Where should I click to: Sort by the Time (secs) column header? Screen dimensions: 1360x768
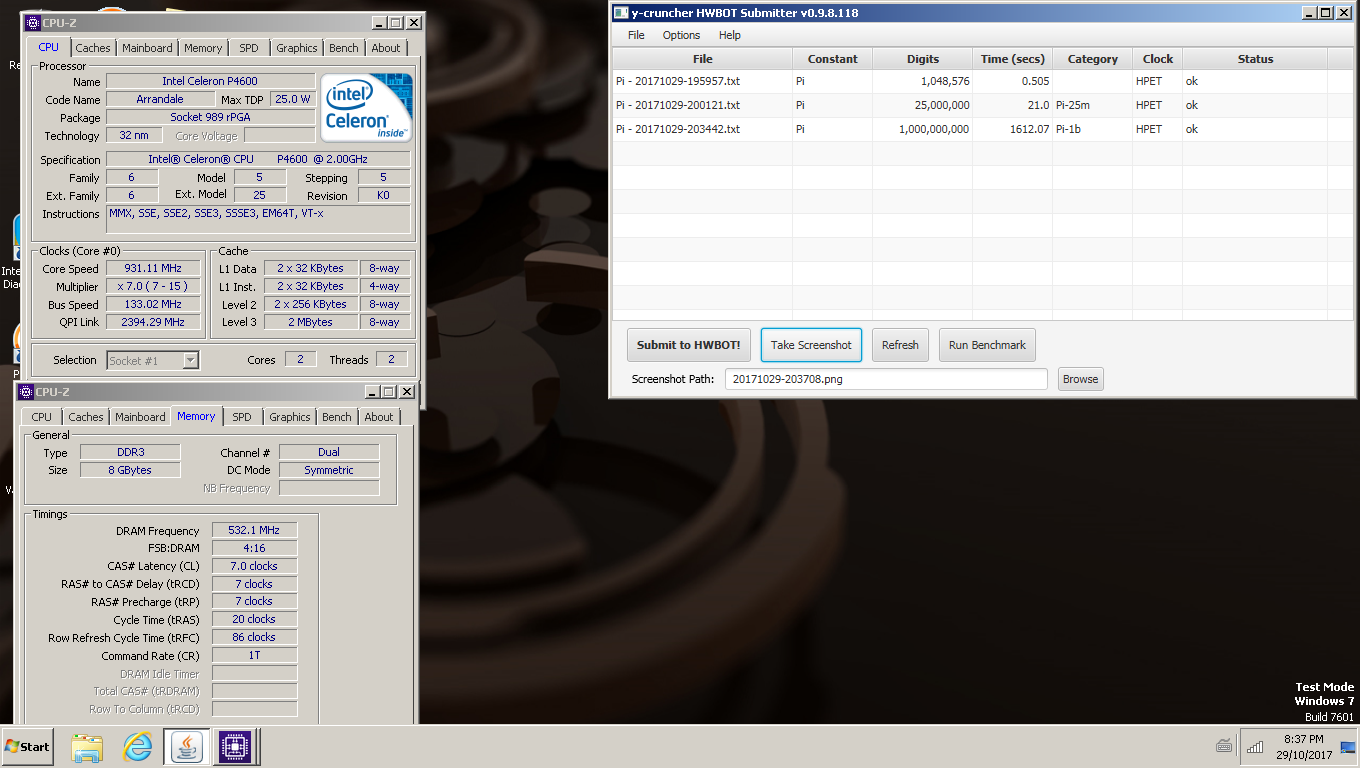(1012, 59)
